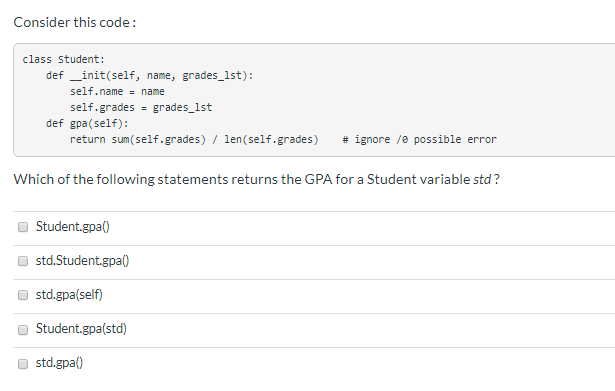
Task: Click the 'def gpa(self):' line
Action: tap(87, 124)
